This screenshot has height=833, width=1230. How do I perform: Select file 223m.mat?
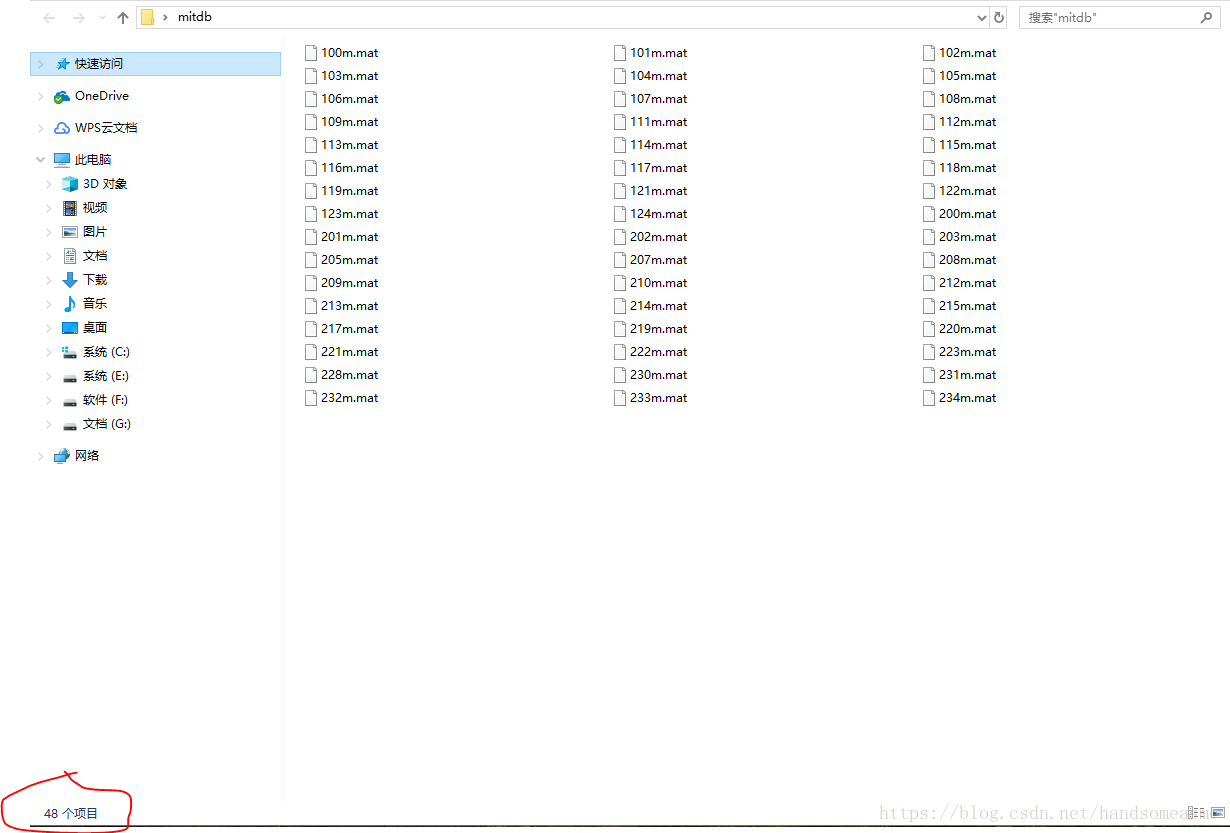968,352
